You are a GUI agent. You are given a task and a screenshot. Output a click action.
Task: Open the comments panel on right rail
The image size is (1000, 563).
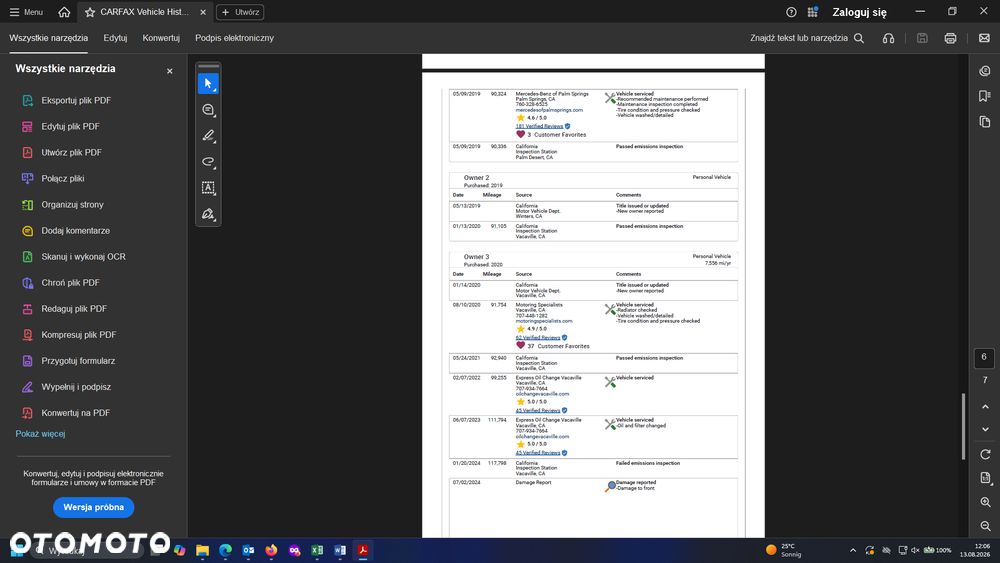pos(985,71)
